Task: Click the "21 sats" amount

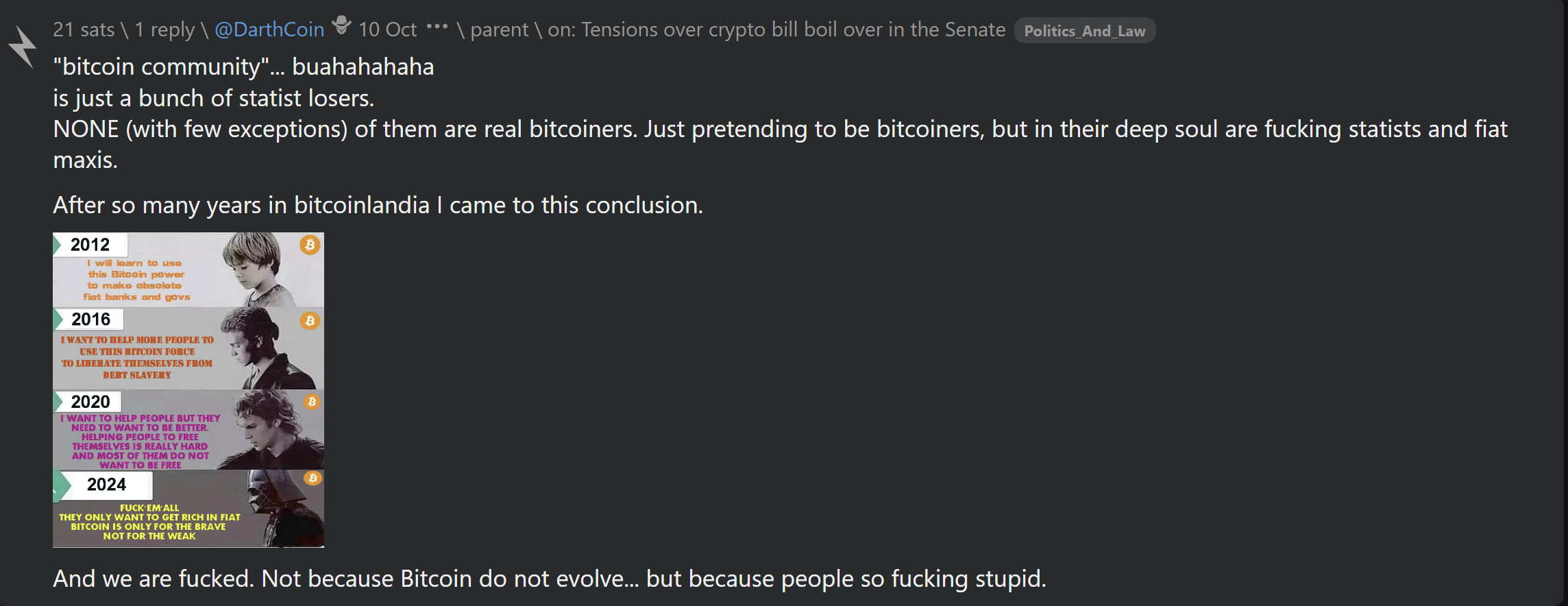Action: (84, 29)
